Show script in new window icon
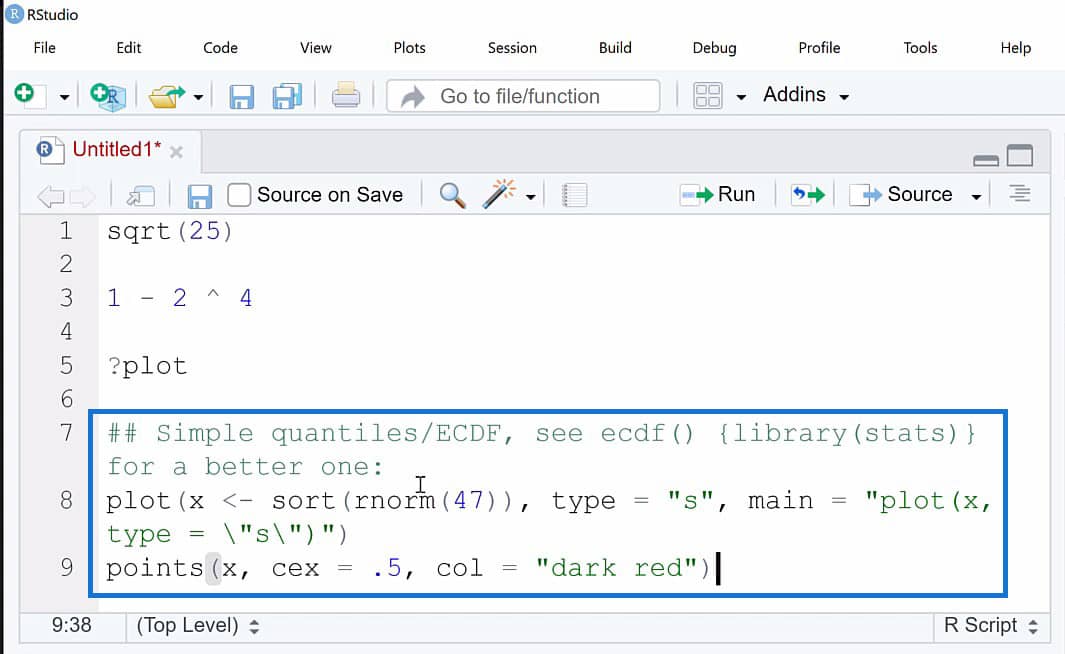This screenshot has width=1065, height=654. click(141, 196)
